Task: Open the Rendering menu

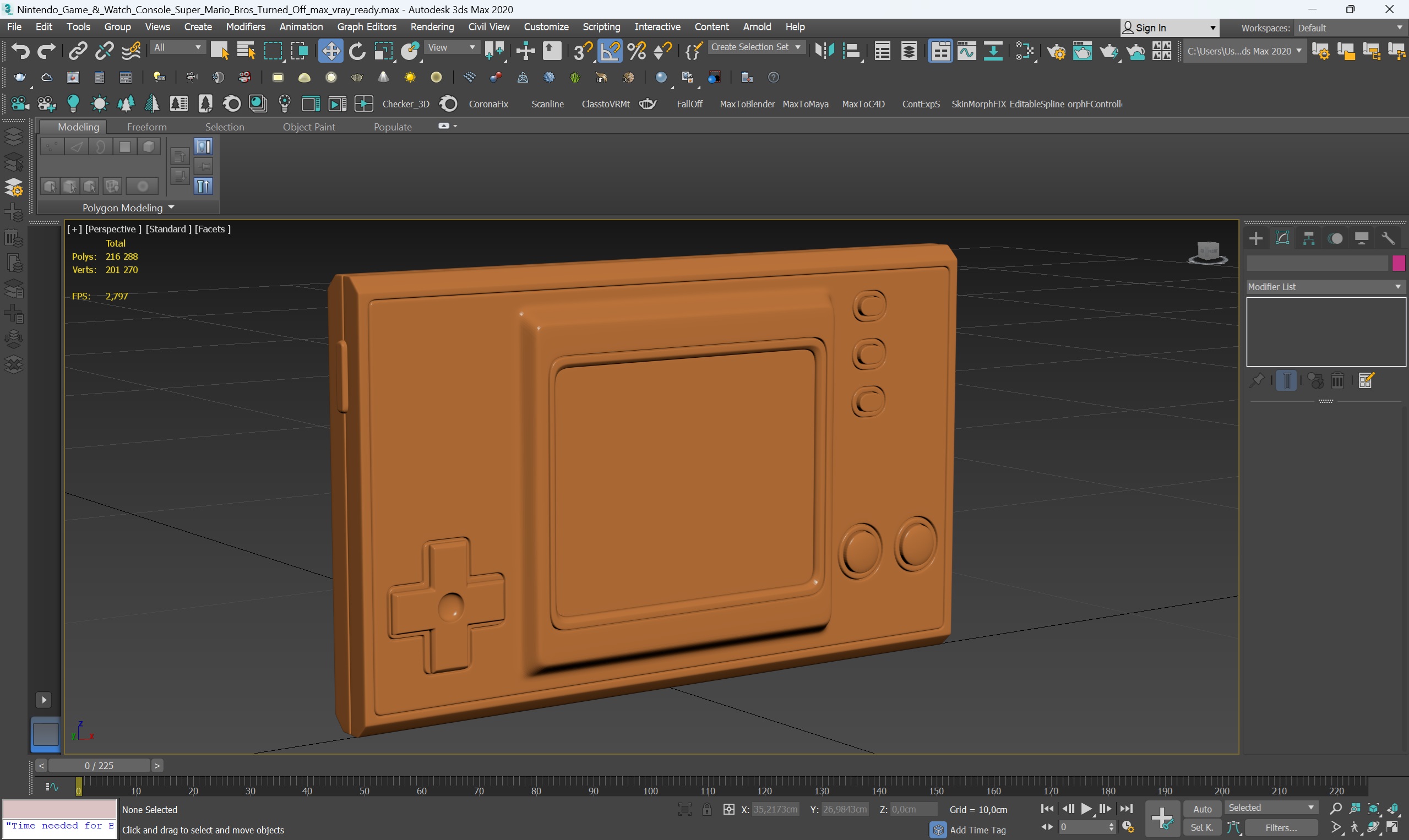Action: pos(432,26)
